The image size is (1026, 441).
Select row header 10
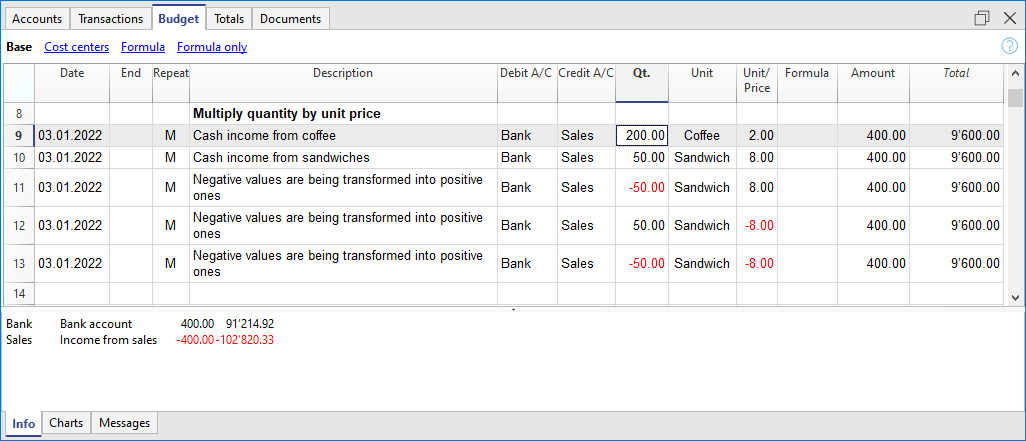click(x=19, y=158)
